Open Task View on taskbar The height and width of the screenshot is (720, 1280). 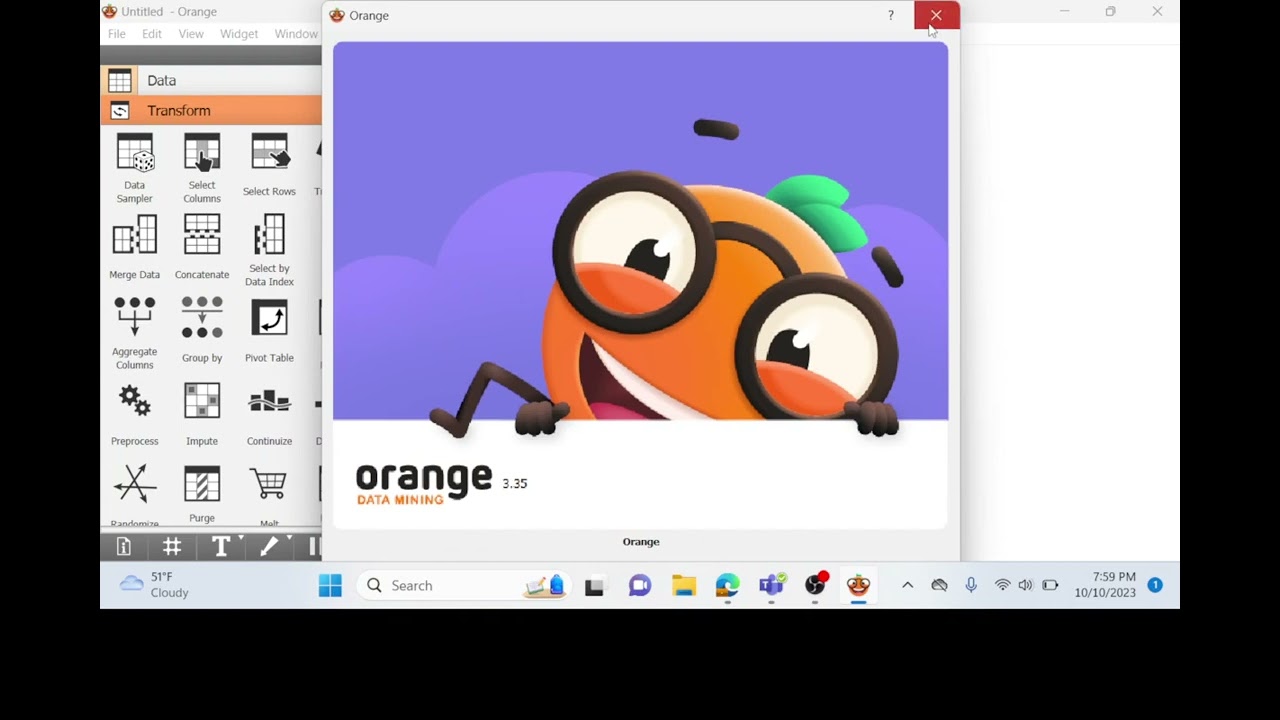point(595,586)
